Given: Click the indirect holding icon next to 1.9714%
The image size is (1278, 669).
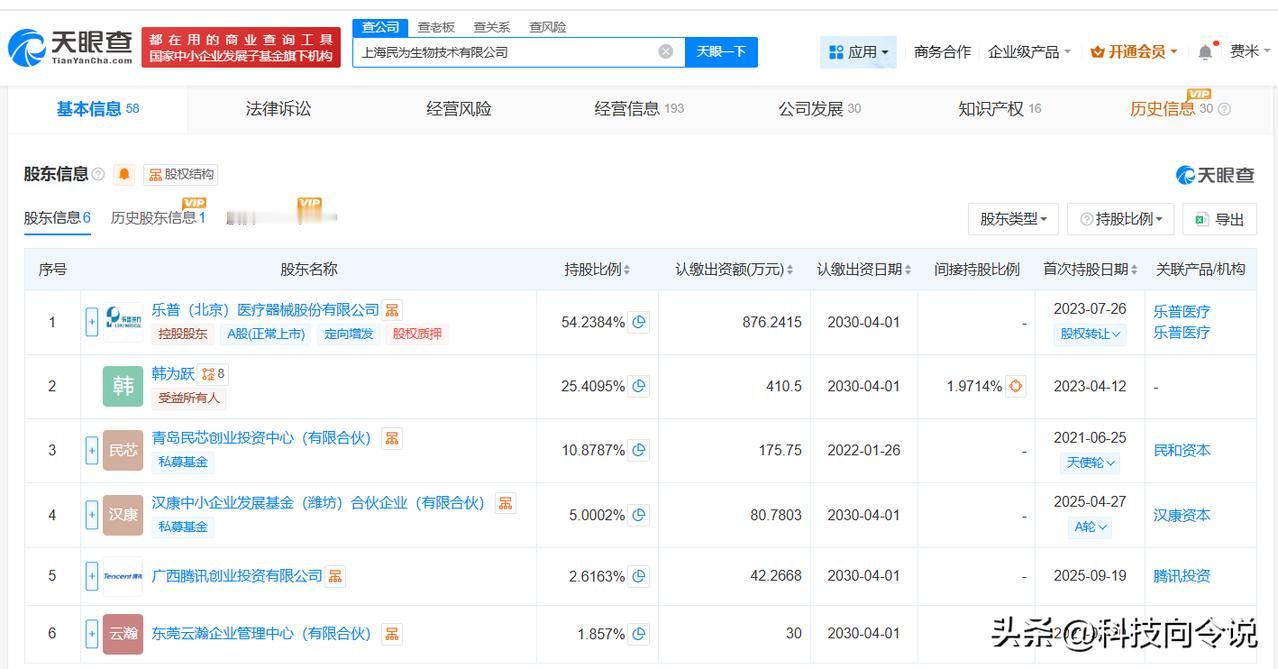Looking at the screenshot, I should pyautogui.click(x=1015, y=386).
